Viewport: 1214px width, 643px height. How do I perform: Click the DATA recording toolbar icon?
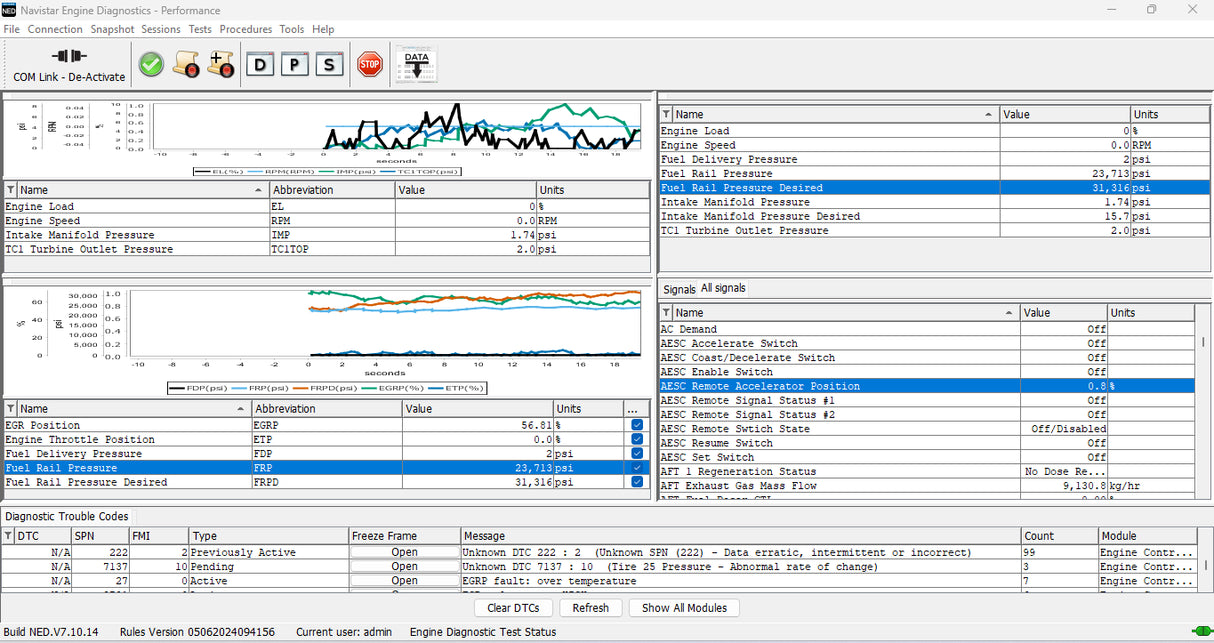[x=415, y=62]
